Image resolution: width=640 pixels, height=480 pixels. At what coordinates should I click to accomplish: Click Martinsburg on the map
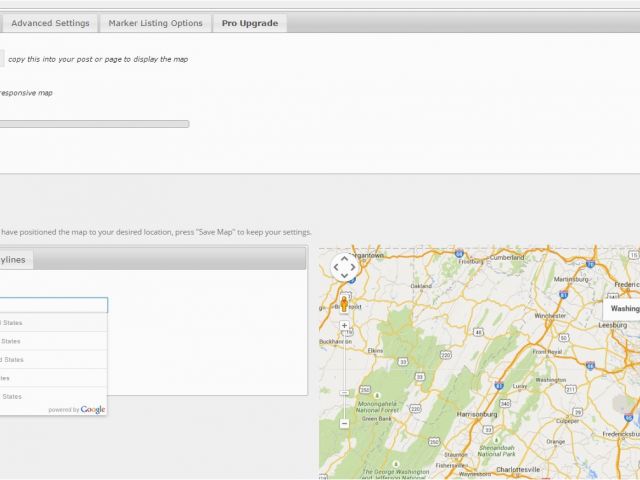click(x=571, y=279)
